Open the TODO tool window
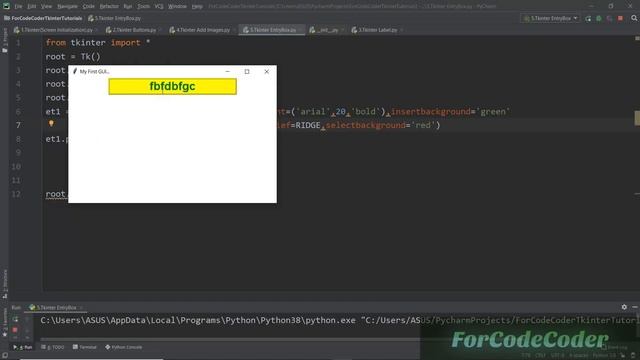 pos(53,347)
